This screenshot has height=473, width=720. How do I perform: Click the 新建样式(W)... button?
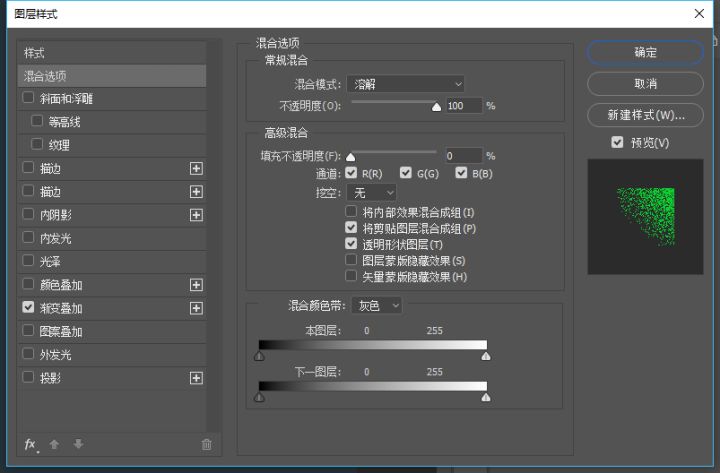tap(645, 115)
